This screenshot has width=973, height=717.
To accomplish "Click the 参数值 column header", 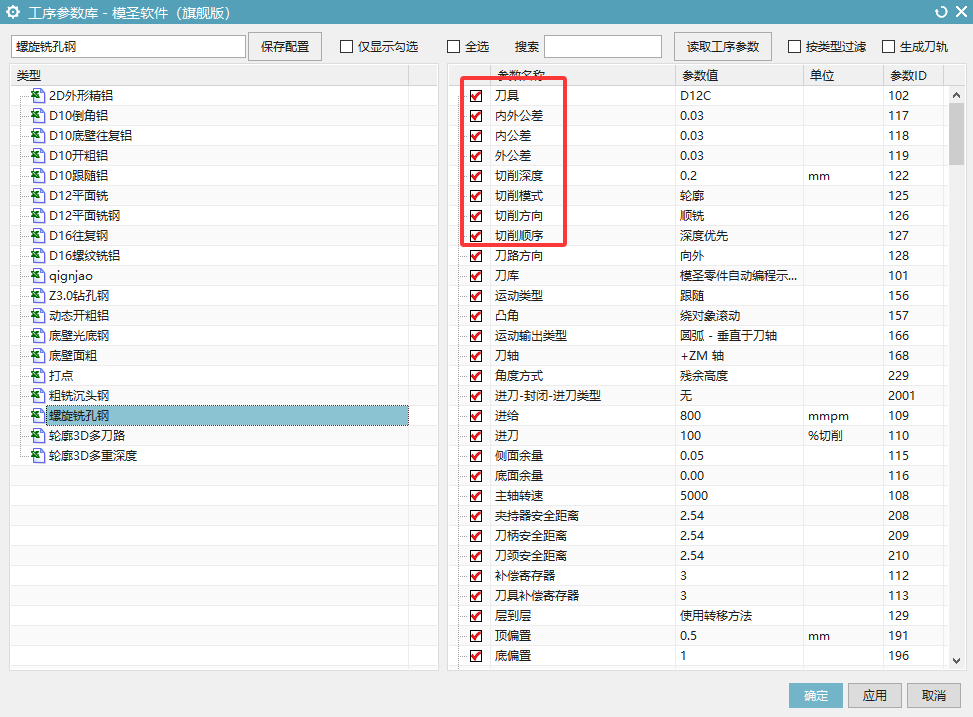I will pyautogui.click(x=739, y=75).
